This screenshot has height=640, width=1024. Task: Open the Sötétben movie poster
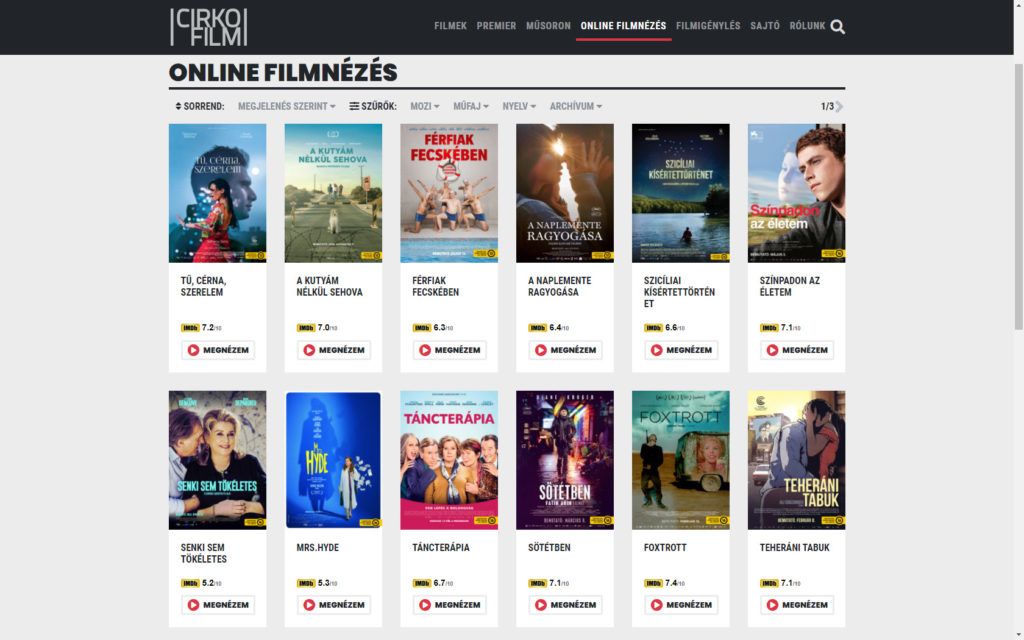[565, 460]
